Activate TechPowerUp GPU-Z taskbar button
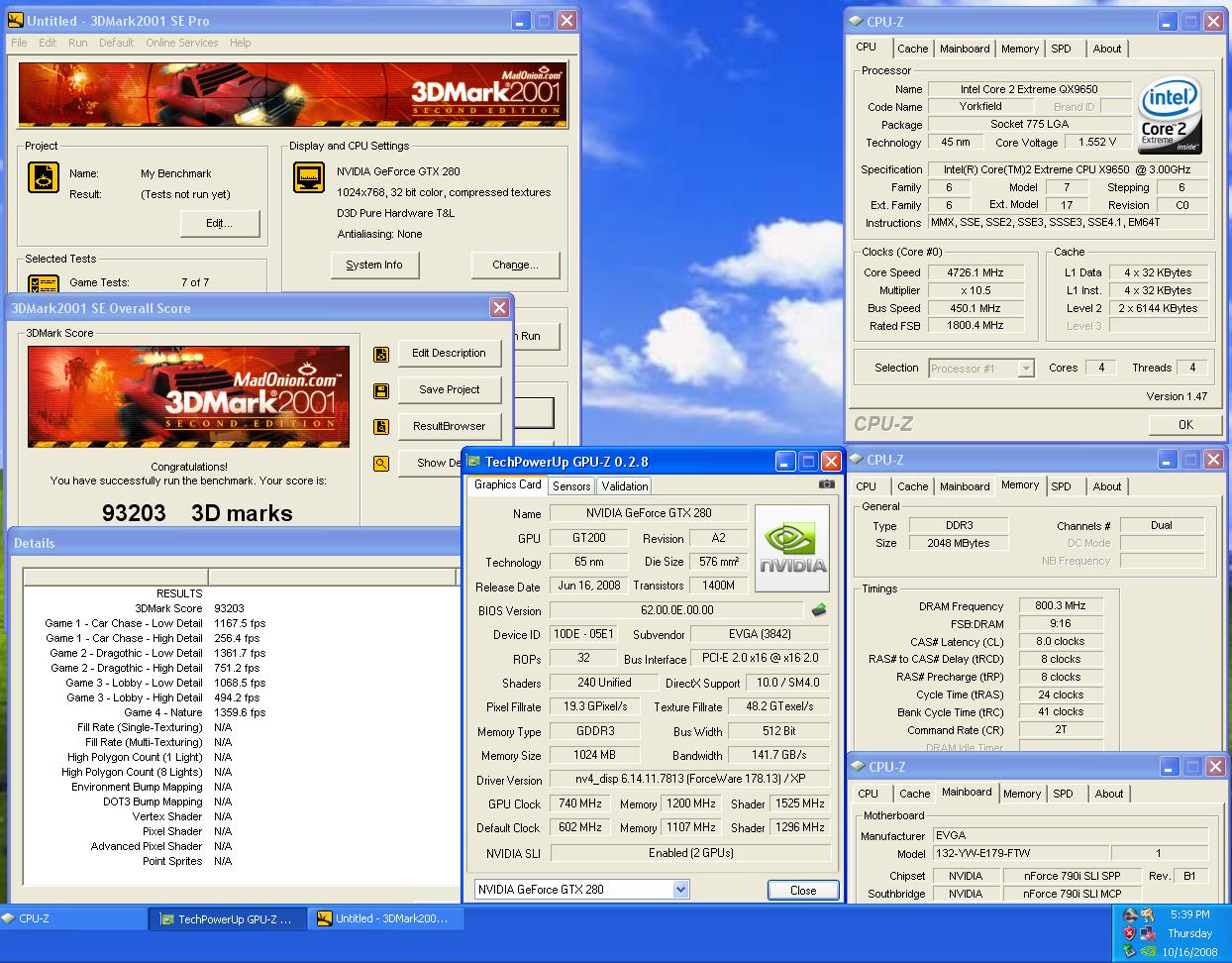The width and height of the screenshot is (1232, 963). (226, 918)
